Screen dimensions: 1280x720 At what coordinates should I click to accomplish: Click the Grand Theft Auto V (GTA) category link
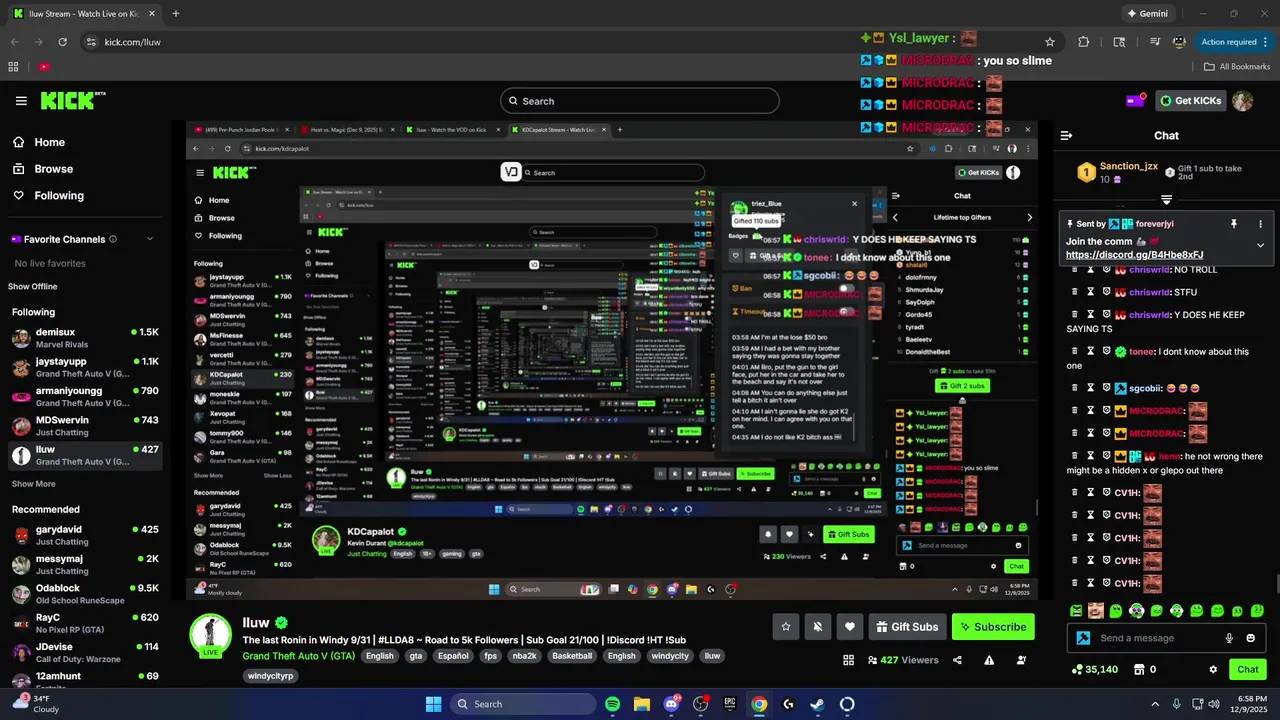tap(299, 656)
